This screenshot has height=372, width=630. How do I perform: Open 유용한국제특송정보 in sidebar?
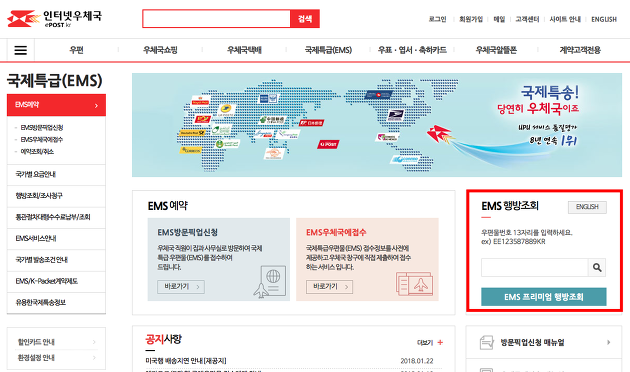(x=56, y=302)
